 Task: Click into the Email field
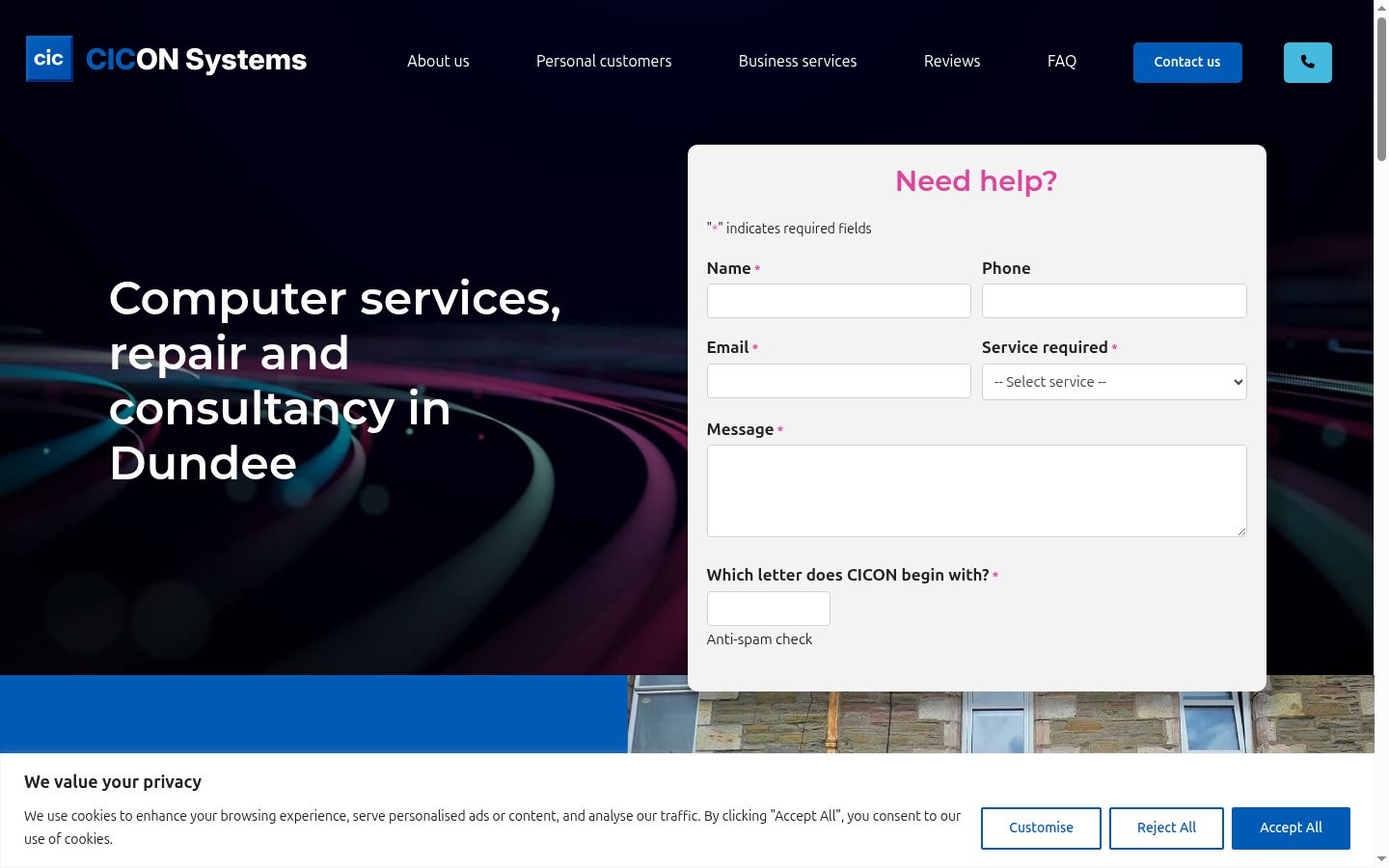[838, 381]
